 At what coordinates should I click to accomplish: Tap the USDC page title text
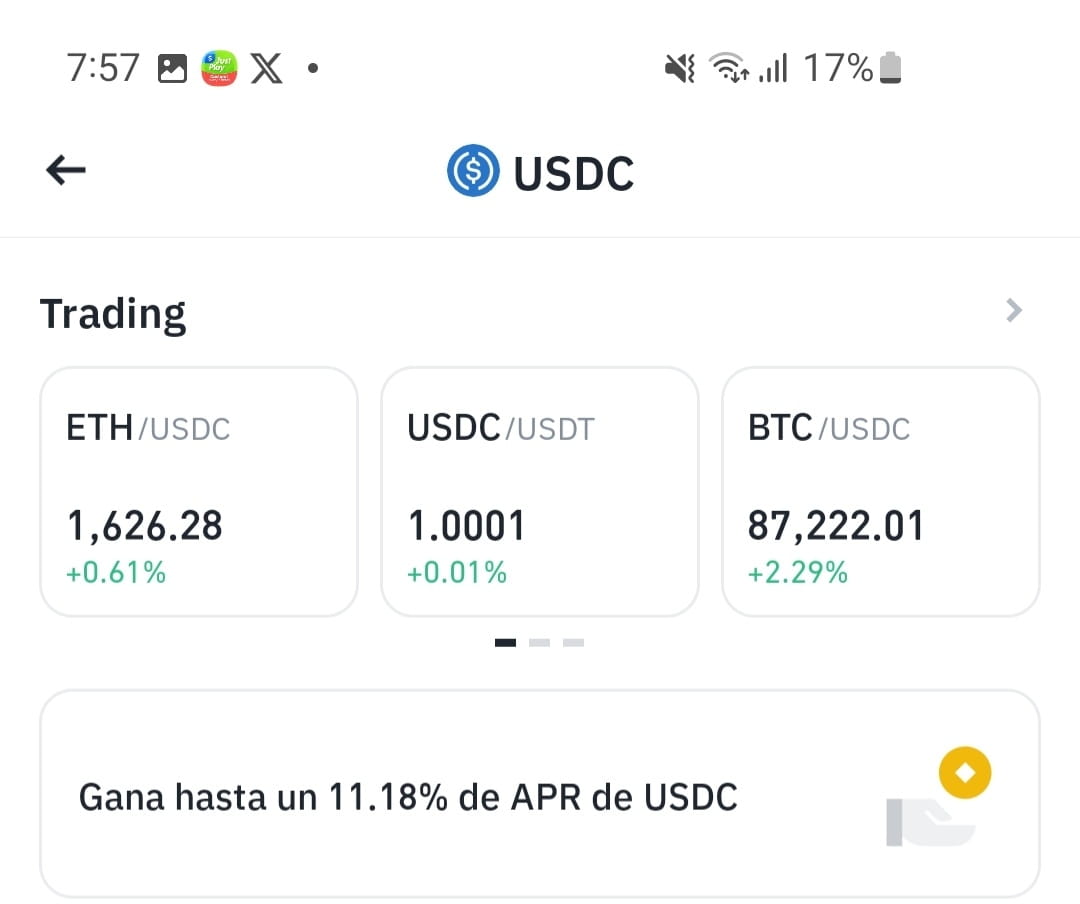tap(574, 173)
